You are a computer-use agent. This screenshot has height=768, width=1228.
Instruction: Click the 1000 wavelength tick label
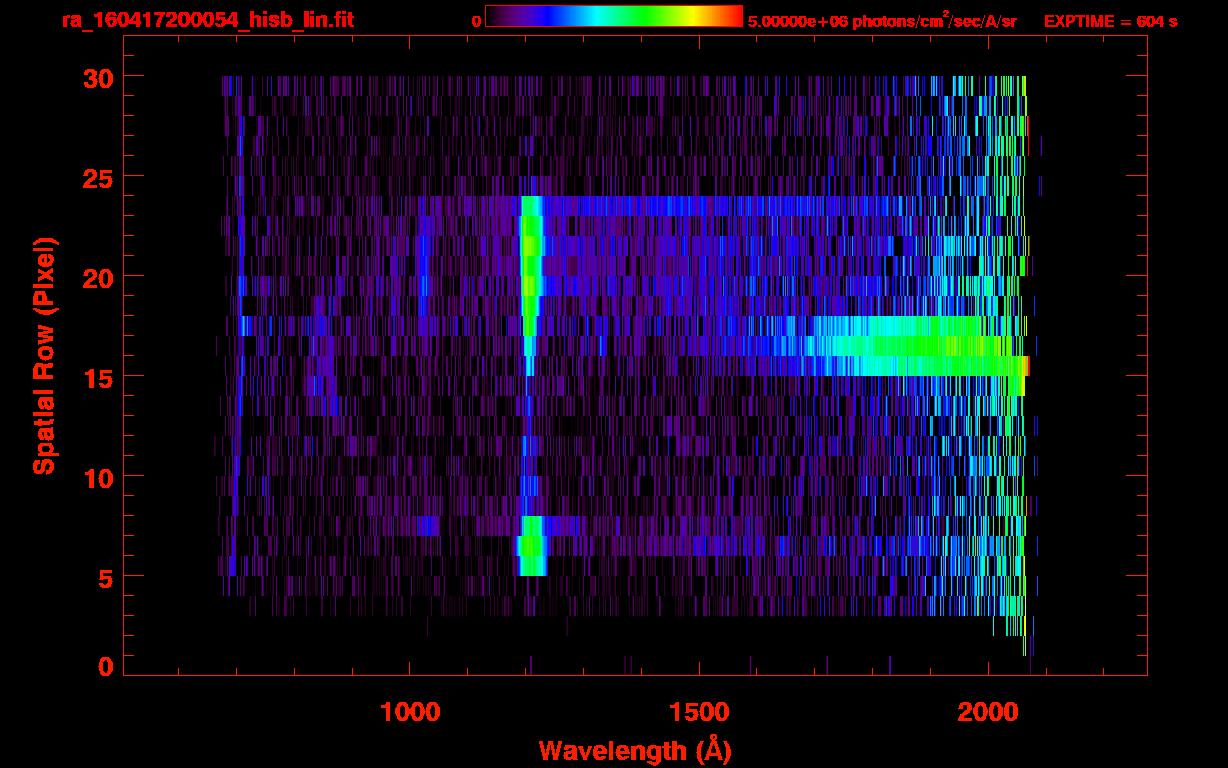click(x=410, y=712)
